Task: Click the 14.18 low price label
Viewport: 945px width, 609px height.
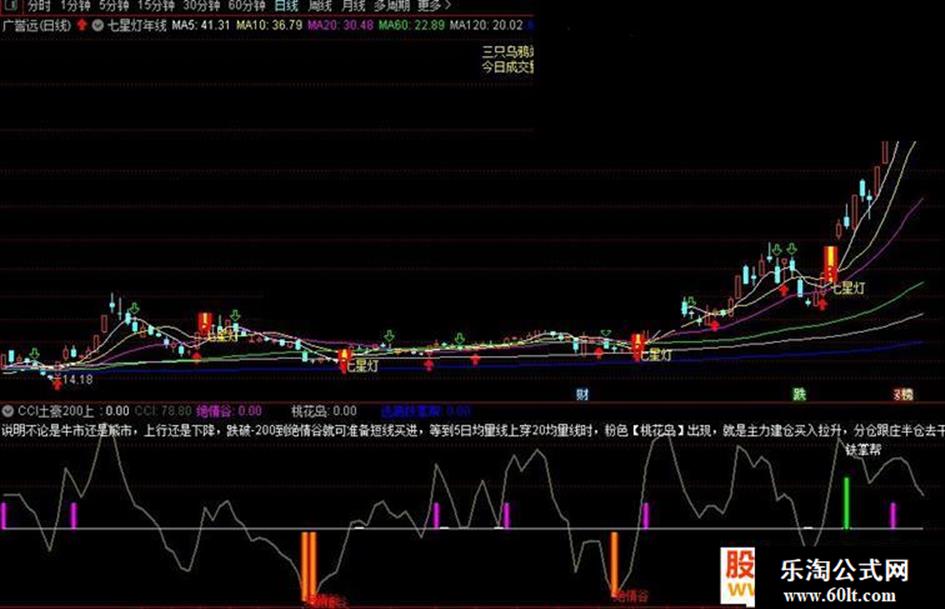Action: (x=78, y=380)
